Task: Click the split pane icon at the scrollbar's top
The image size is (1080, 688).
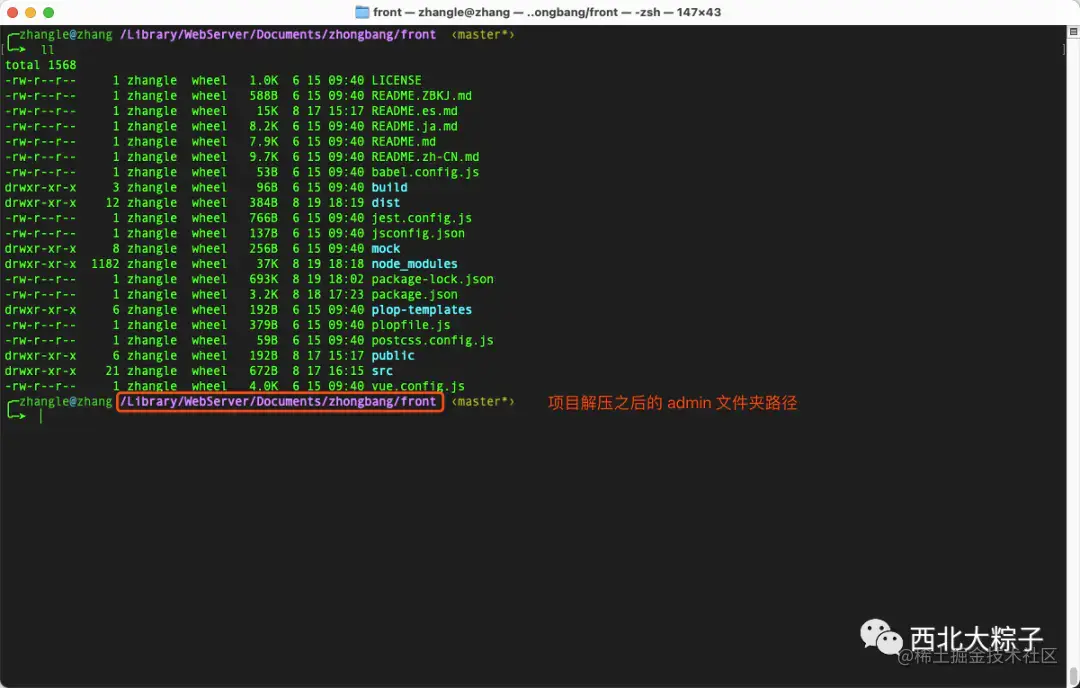Action: [x=1073, y=32]
